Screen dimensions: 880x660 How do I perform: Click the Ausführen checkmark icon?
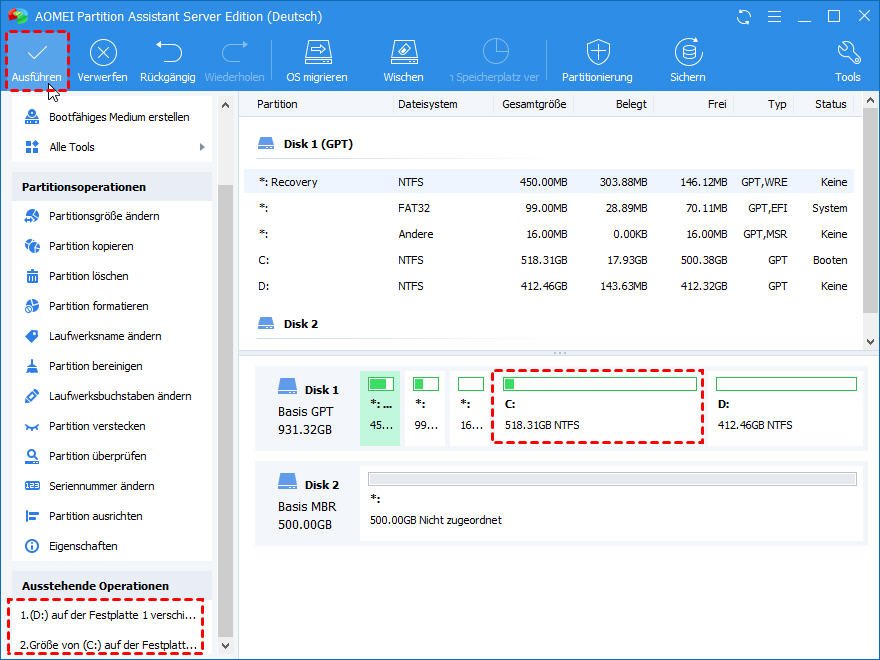coord(37,53)
